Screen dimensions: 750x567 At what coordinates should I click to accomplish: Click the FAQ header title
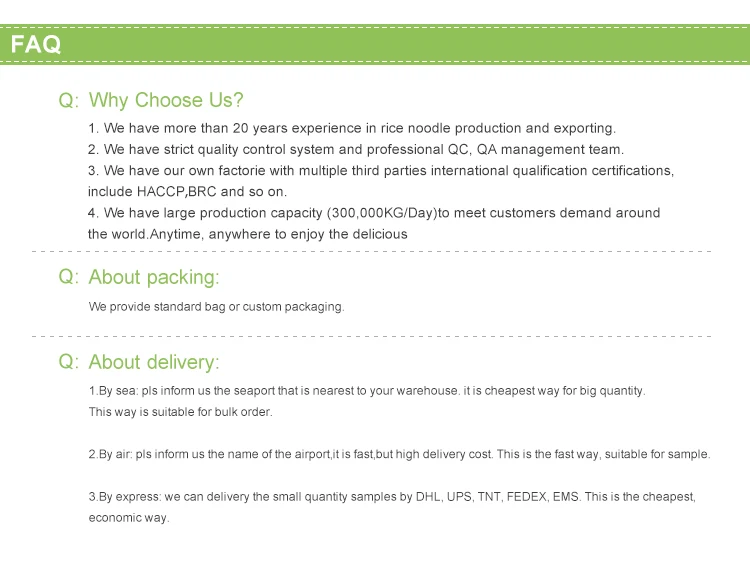pos(36,44)
